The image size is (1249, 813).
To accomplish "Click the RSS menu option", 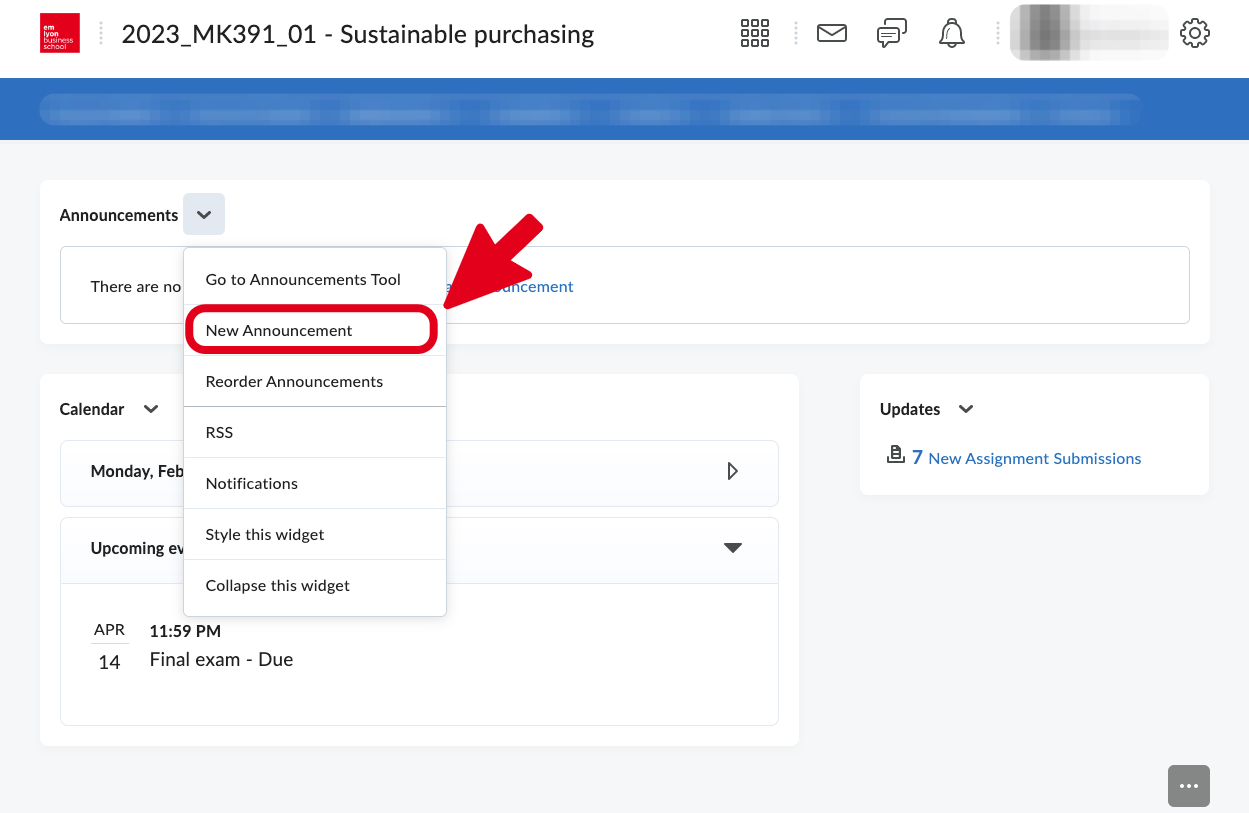I will pyautogui.click(x=219, y=433).
